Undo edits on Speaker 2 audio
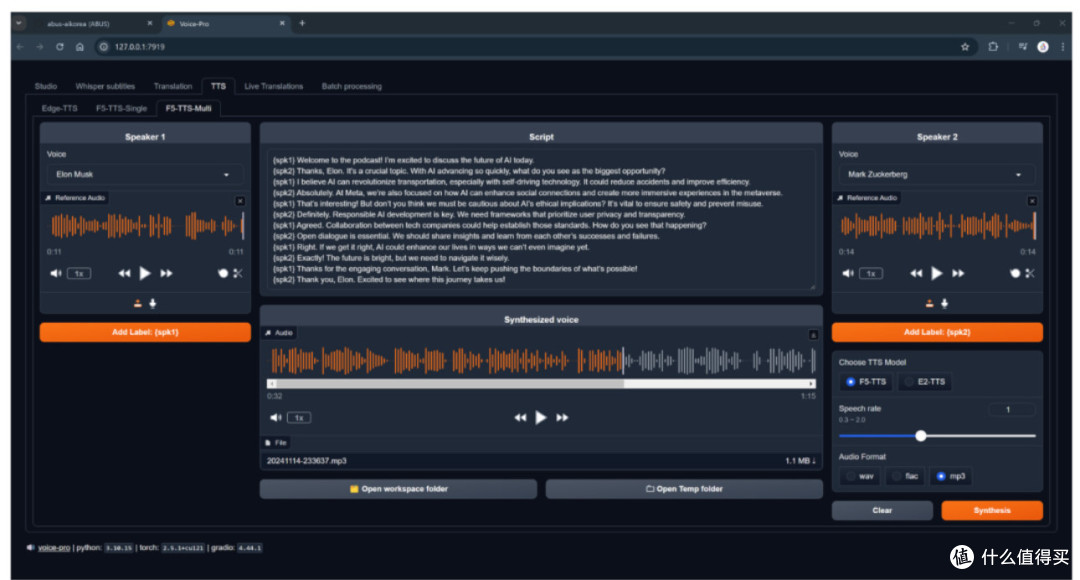1080x580 pixels. (x=1015, y=273)
